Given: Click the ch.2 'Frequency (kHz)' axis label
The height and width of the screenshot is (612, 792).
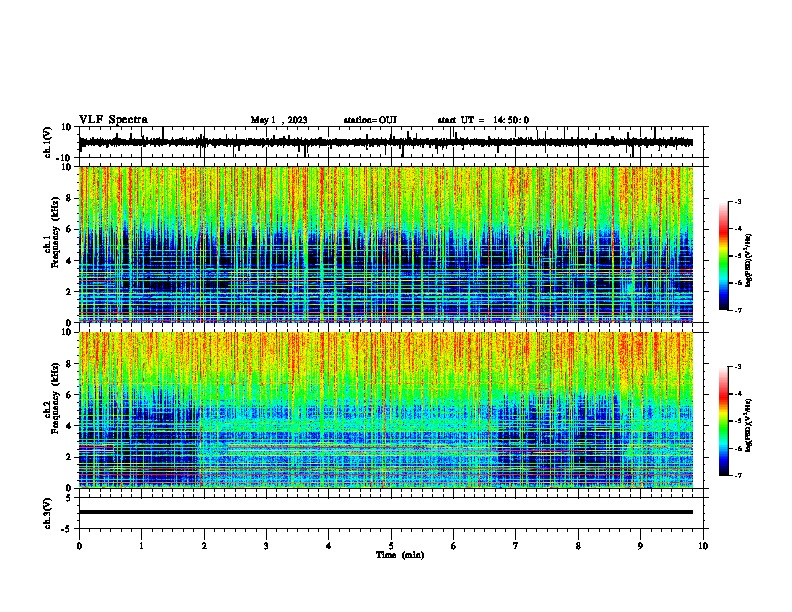Looking at the screenshot, I should coord(55,398).
